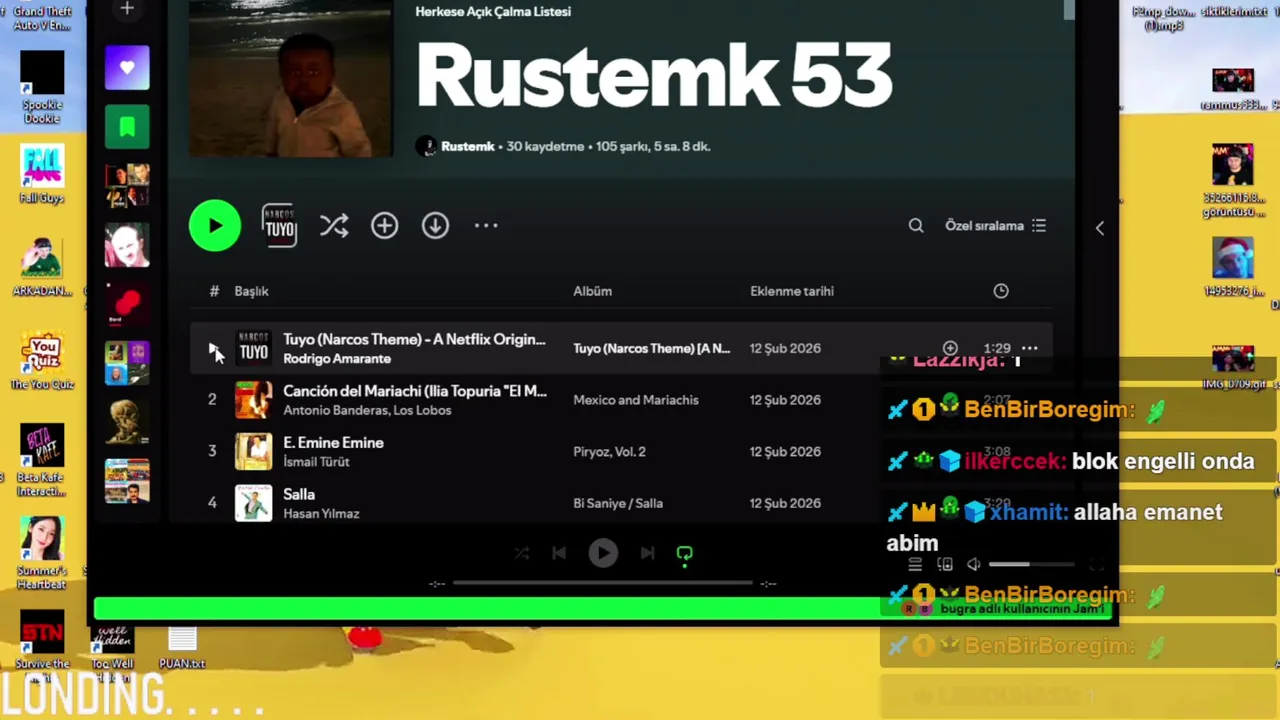This screenshot has width=1280, height=720.
Task: Open the Tuyo (Narcos Theme) album link in row one
Action: pos(652,348)
